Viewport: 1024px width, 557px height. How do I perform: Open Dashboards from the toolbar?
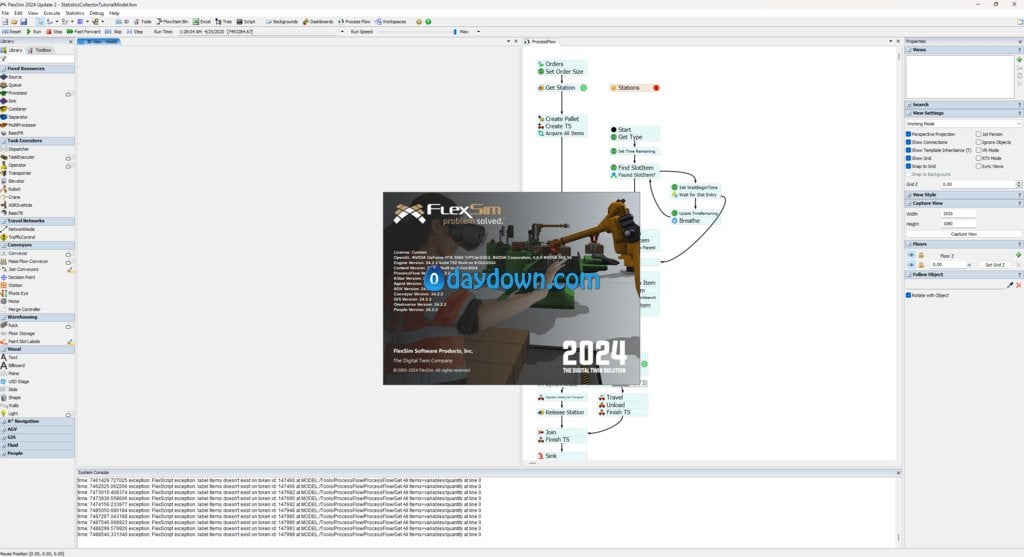click(318, 22)
